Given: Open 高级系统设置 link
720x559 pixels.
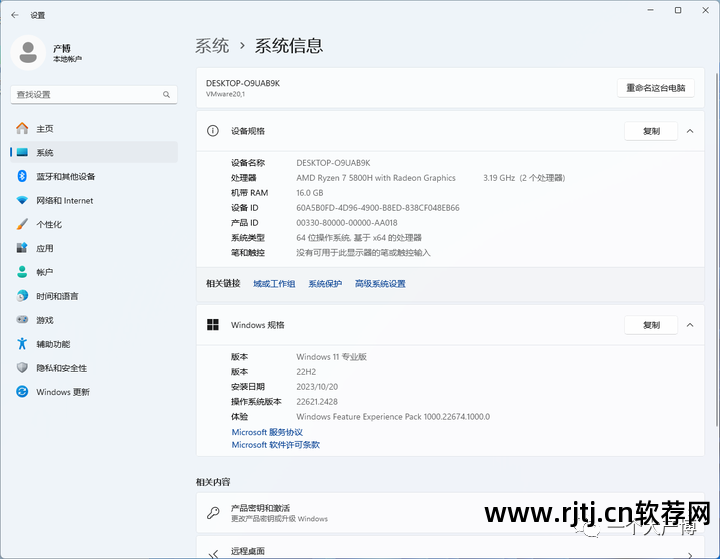Looking at the screenshot, I should click(380, 284).
